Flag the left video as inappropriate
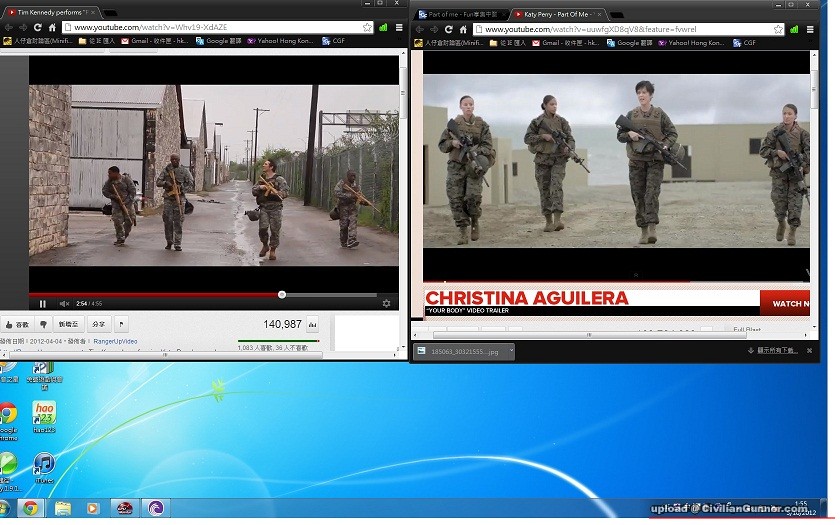Image resolution: width=840 pixels, height=525 pixels. click(122, 324)
